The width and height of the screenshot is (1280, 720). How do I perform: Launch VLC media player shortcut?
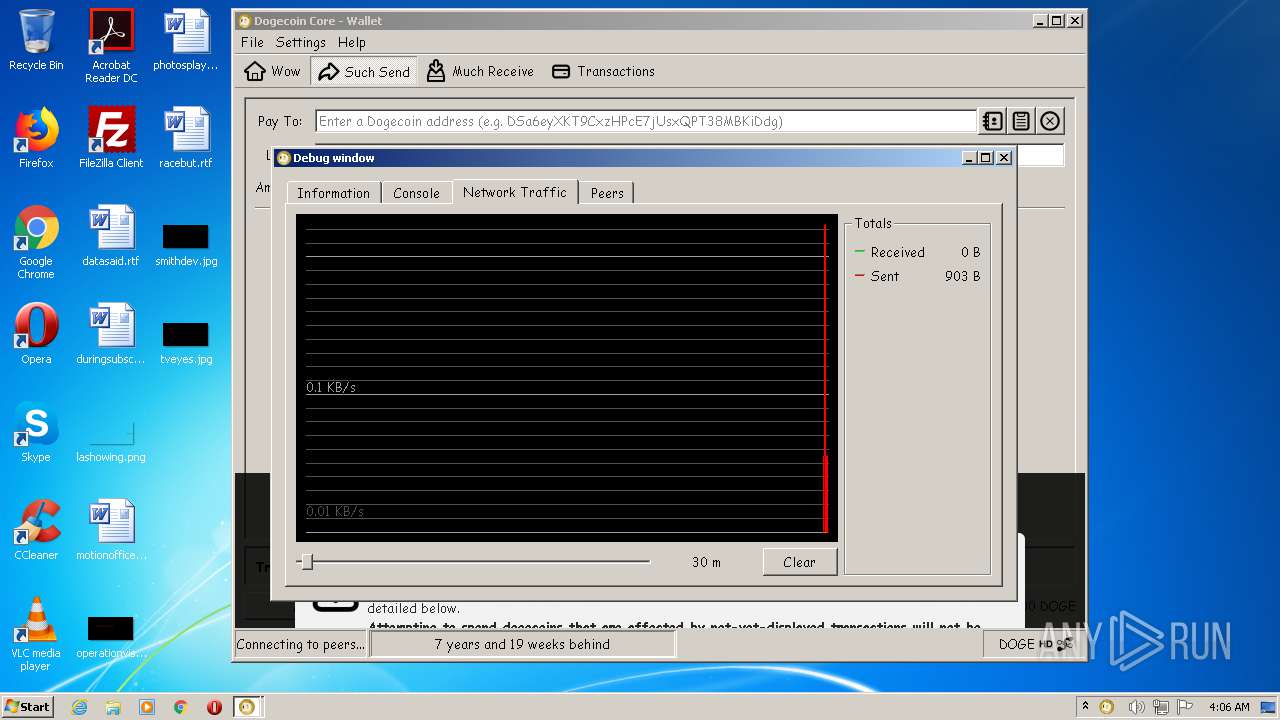(36, 635)
